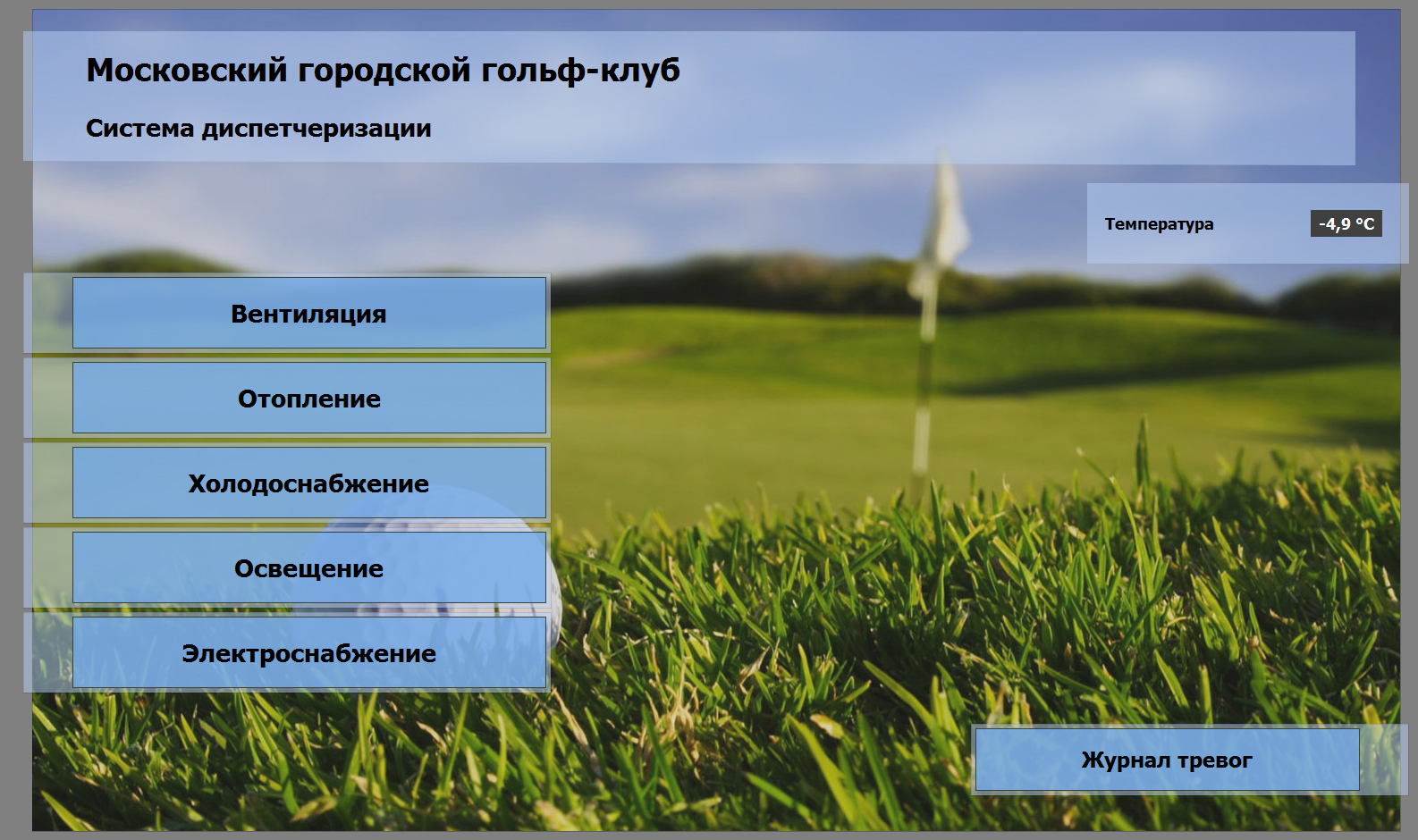The image size is (1418, 840).
Task: Navigate to the Электроснабжение section
Action: (x=308, y=653)
